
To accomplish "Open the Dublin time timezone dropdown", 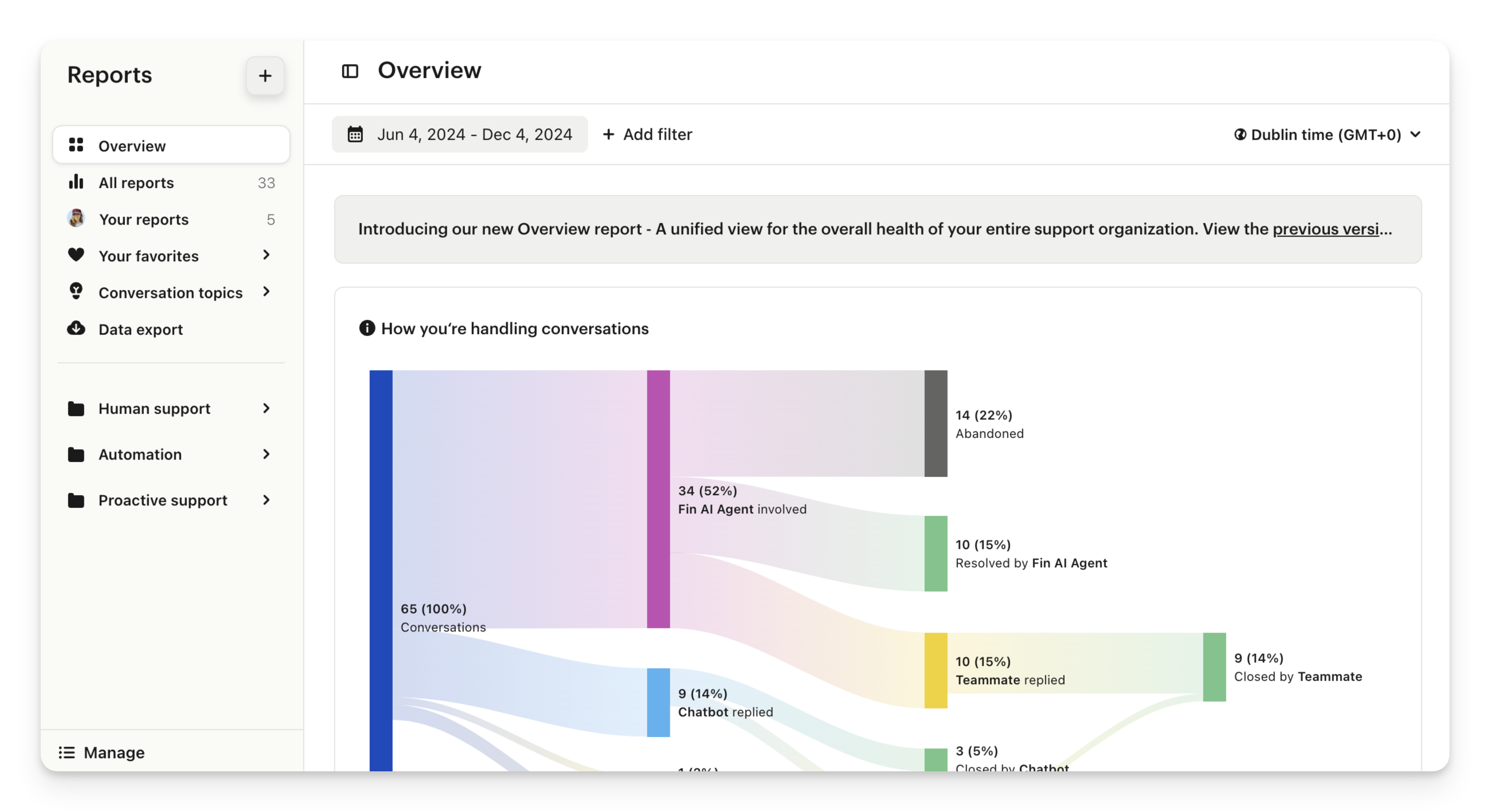I will tap(1327, 135).
